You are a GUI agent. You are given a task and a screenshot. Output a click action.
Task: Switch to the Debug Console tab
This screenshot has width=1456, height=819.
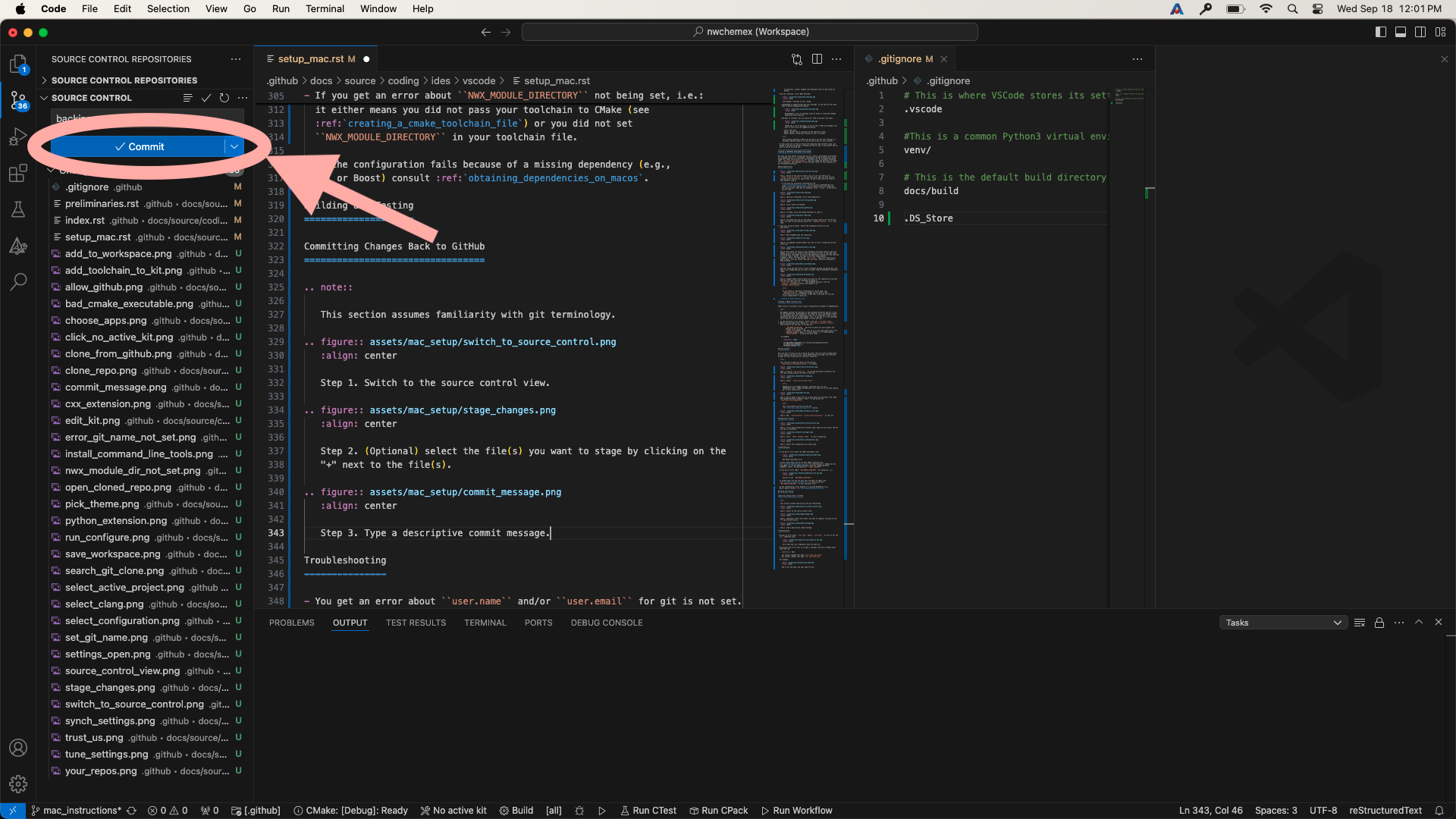[x=607, y=623]
